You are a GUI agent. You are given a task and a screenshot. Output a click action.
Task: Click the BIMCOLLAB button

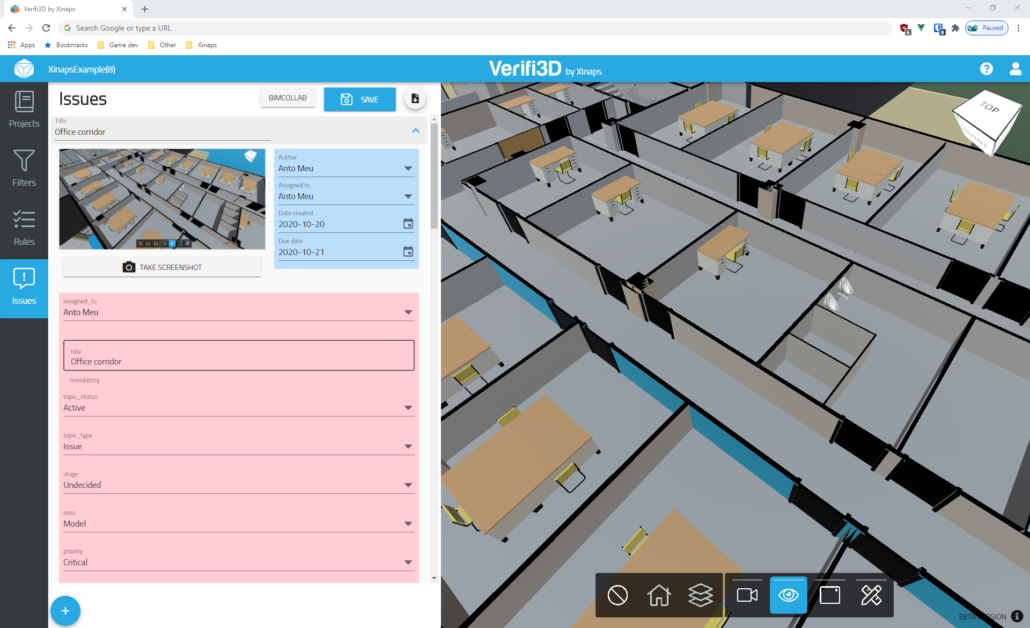pyautogui.click(x=287, y=98)
